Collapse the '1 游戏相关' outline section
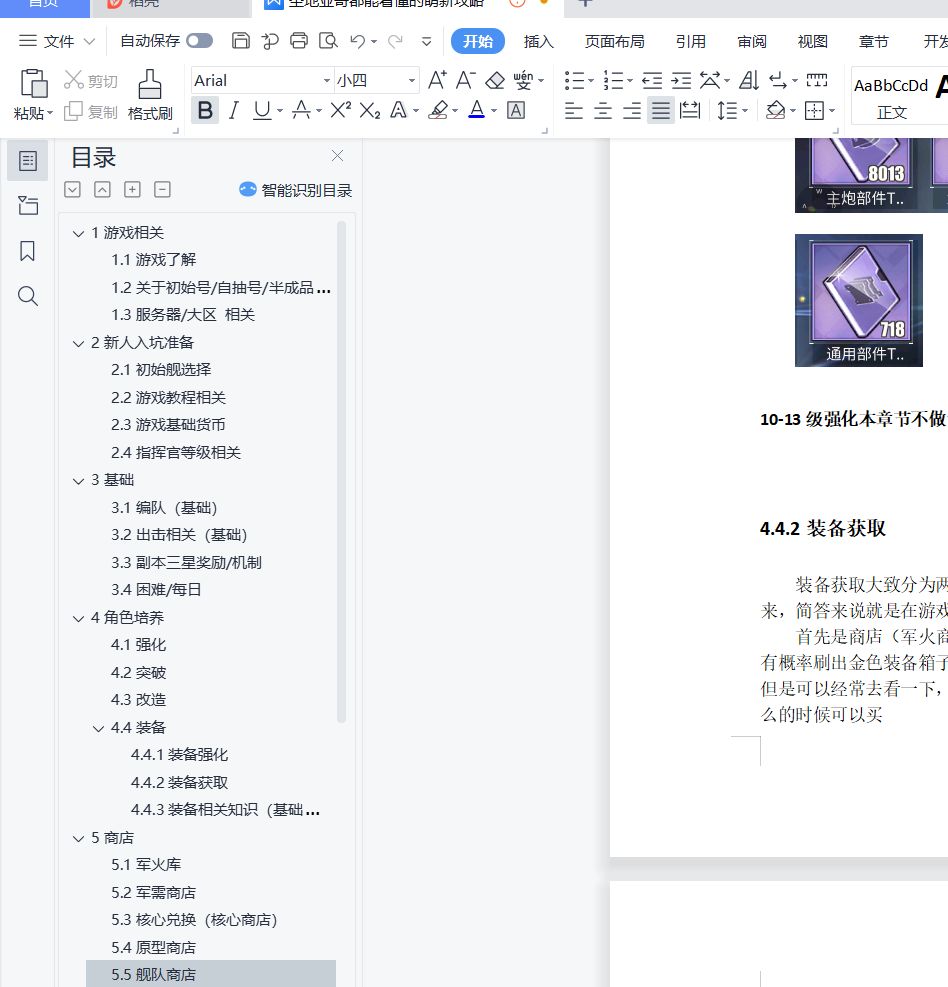 click(x=79, y=233)
